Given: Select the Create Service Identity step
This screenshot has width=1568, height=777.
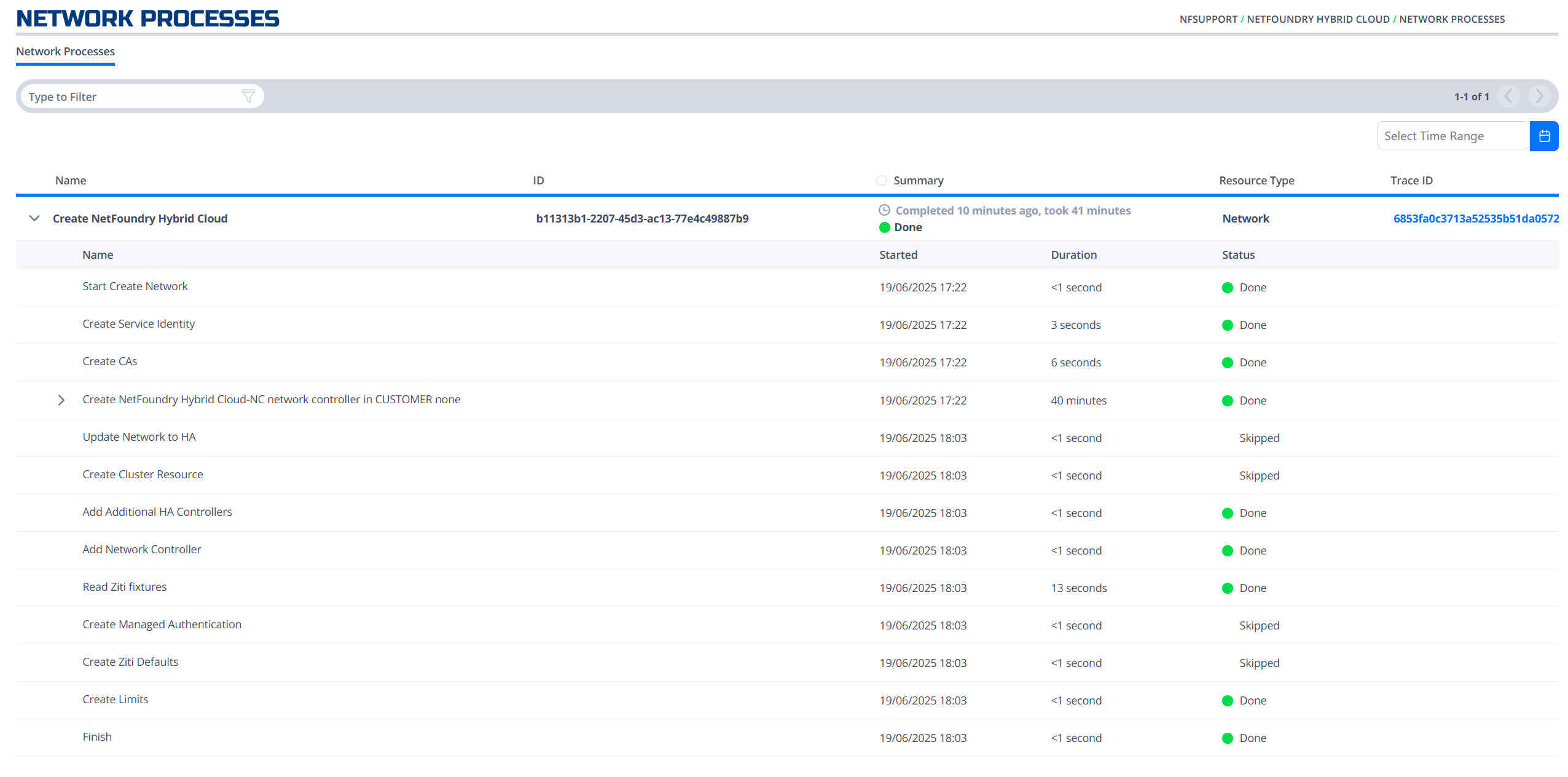Looking at the screenshot, I should 138,324.
